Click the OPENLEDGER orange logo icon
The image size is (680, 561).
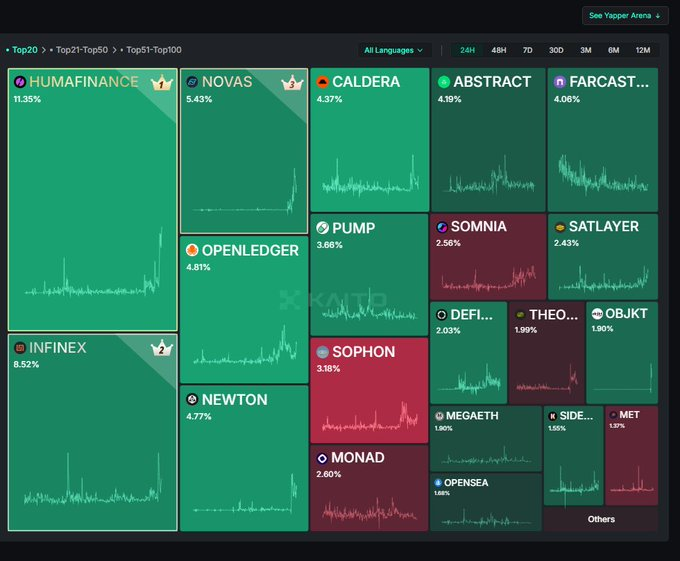click(192, 250)
